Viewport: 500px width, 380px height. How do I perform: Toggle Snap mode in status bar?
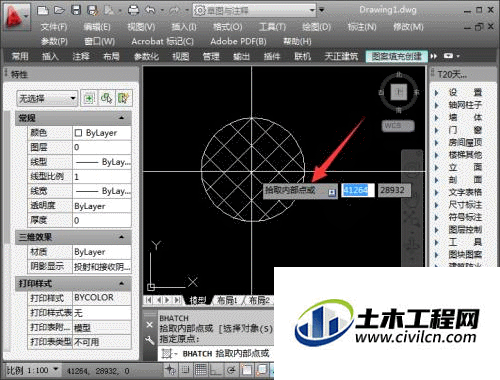(186, 369)
